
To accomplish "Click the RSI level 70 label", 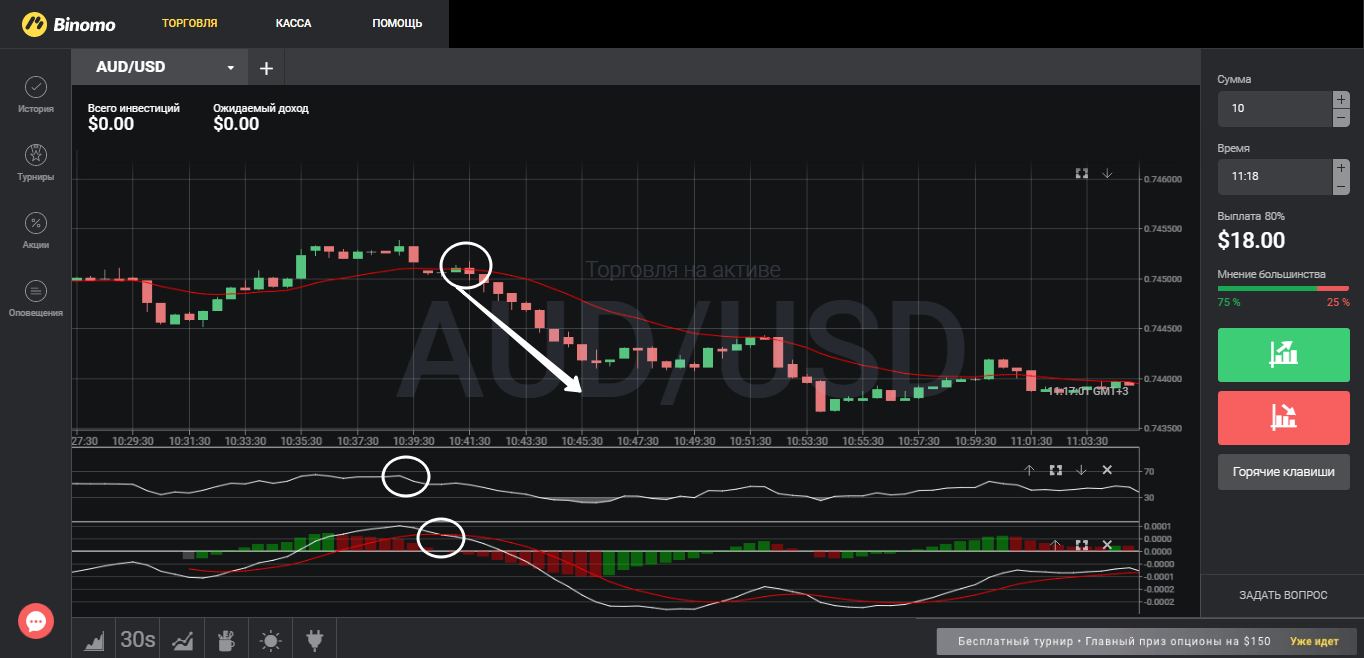I will 1149,471.
